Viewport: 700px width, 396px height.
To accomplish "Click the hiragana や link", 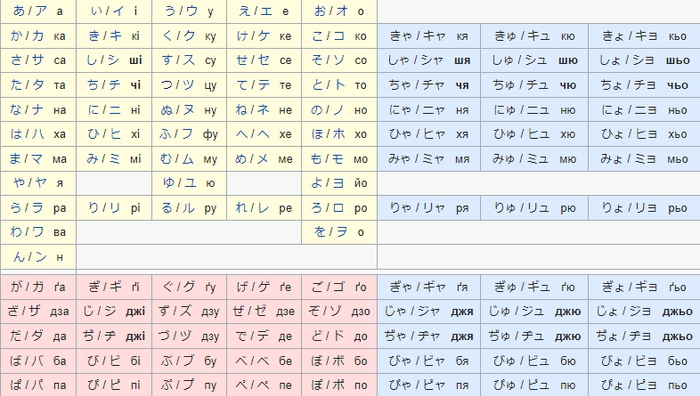I will click(19, 183).
